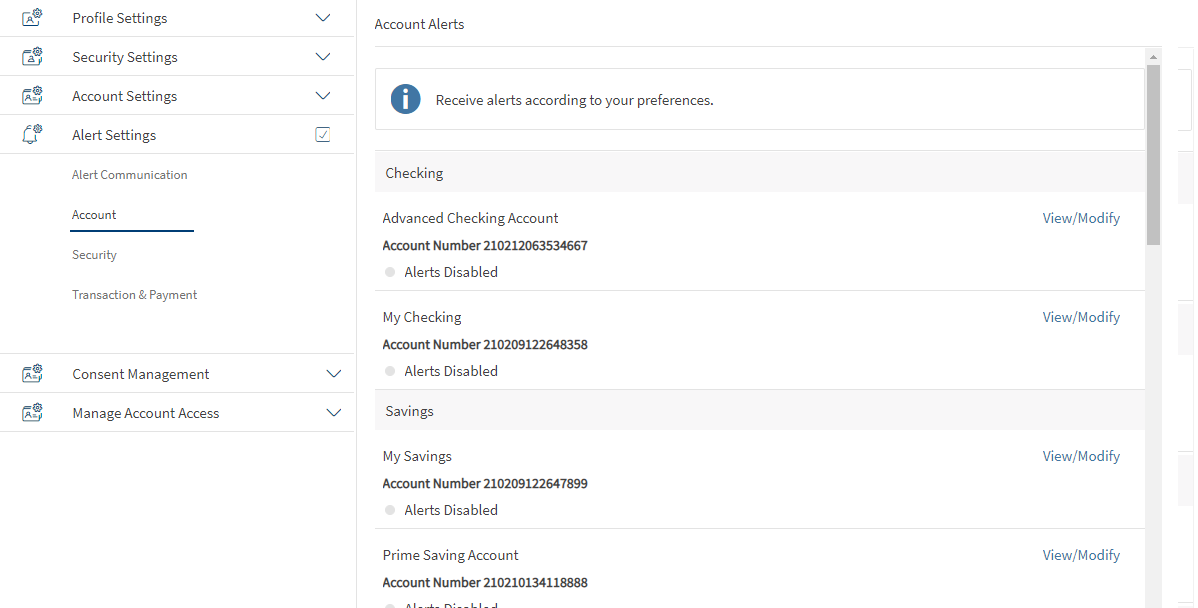This screenshot has width=1198, height=608.
Task: Click the Consent Management icon
Action: click(32, 374)
